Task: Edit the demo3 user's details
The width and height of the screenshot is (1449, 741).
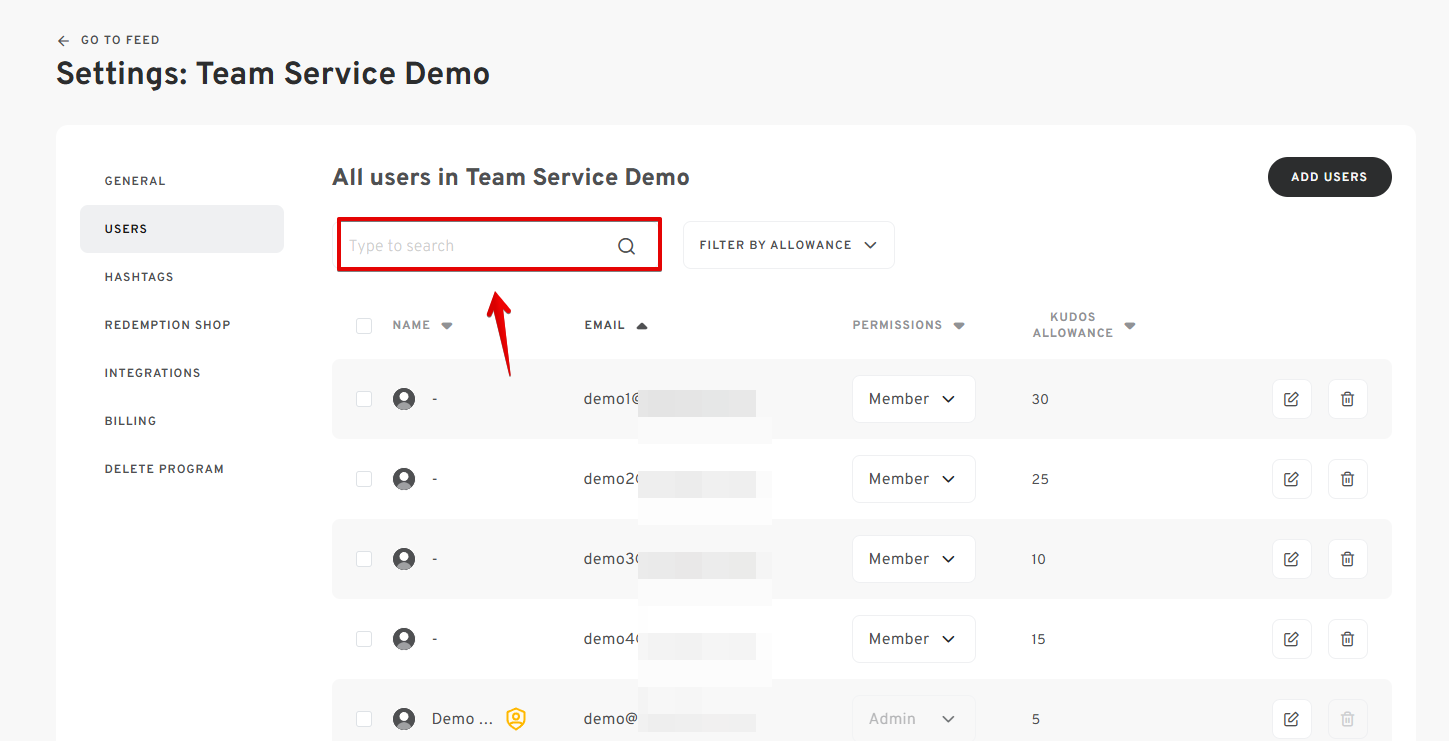Action: (x=1291, y=558)
